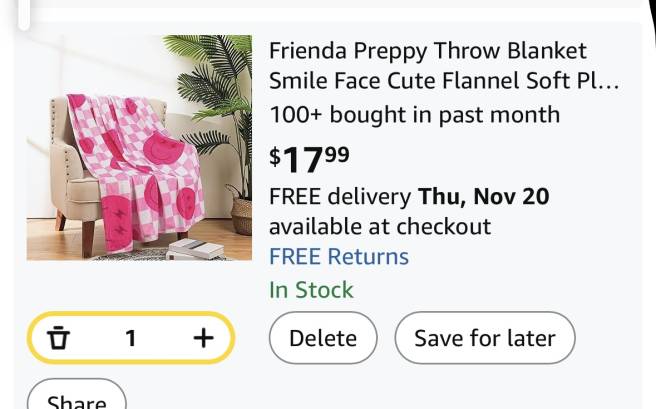Click the $17.99 price
The image size is (656, 409).
(x=309, y=158)
